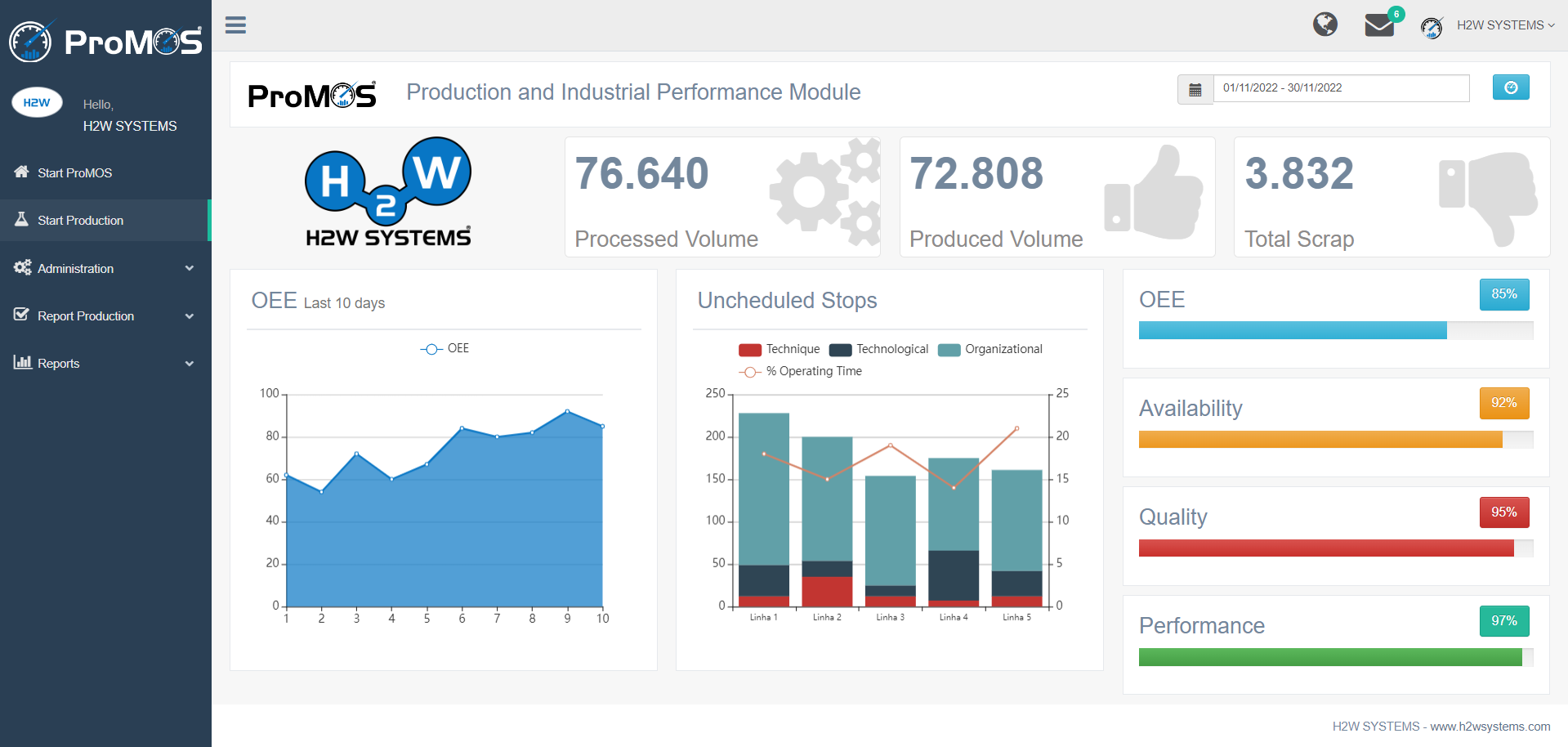Click the Availability orange progress bar
The image size is (1568, 747).
click(x=1320, y=439)
